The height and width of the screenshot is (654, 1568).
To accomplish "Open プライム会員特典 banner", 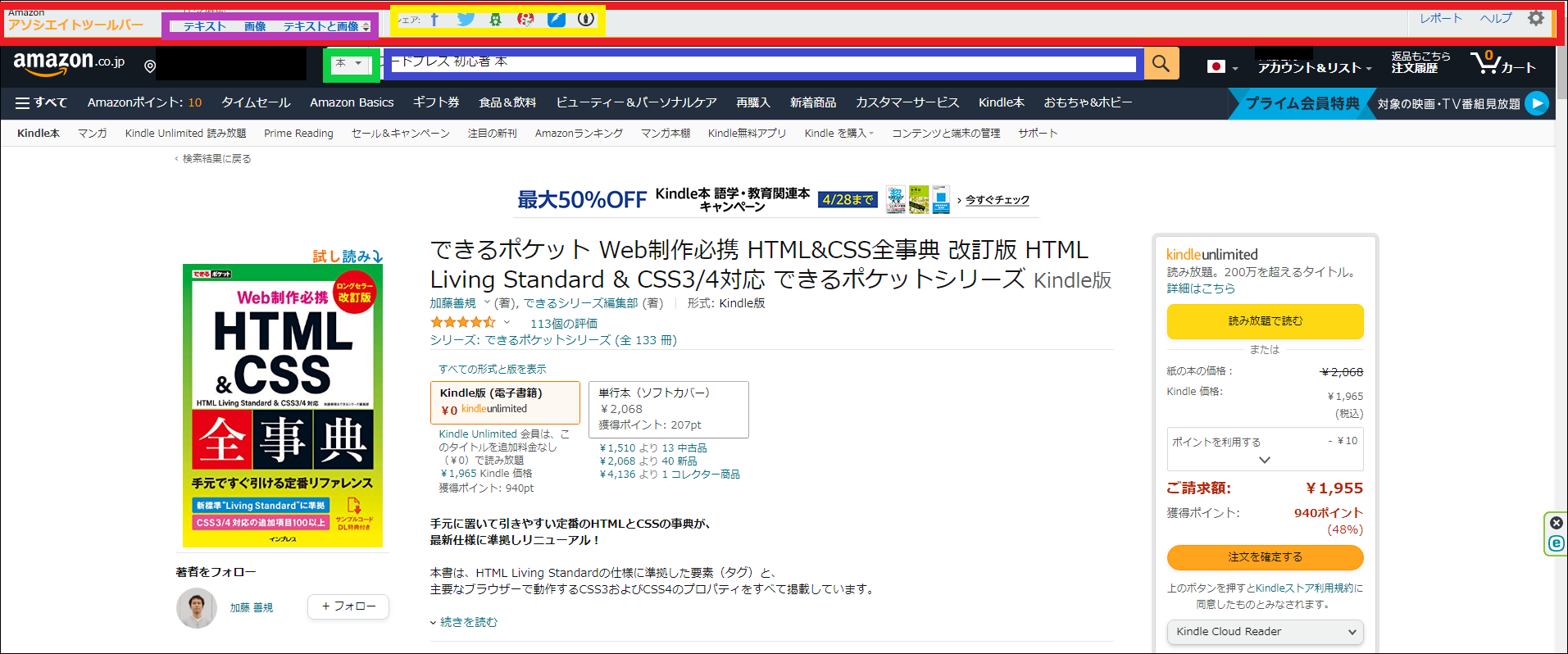I will coord(1302,103).
